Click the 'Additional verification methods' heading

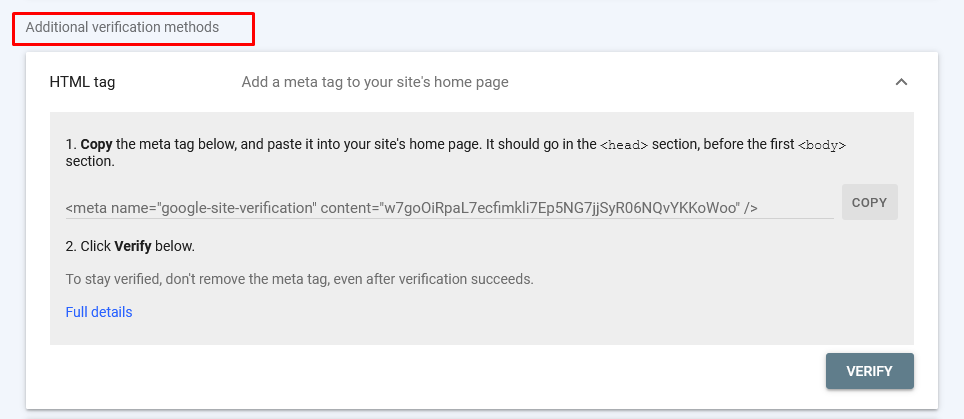(122, 27)
